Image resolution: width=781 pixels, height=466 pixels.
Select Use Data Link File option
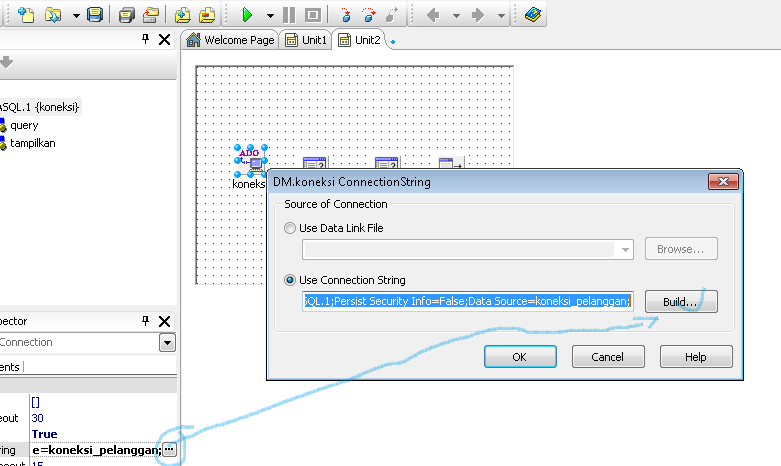click(289, 228)
